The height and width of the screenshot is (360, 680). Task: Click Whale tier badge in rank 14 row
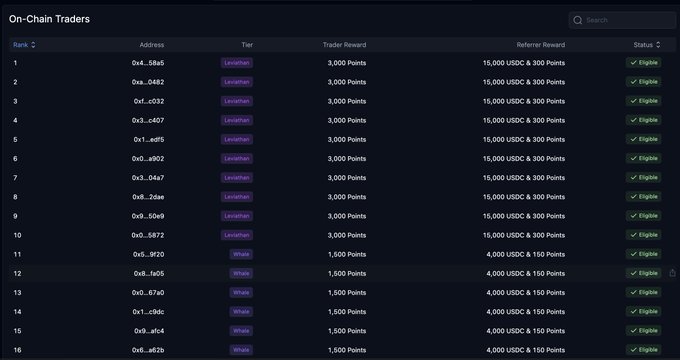[x=241, y=311]
